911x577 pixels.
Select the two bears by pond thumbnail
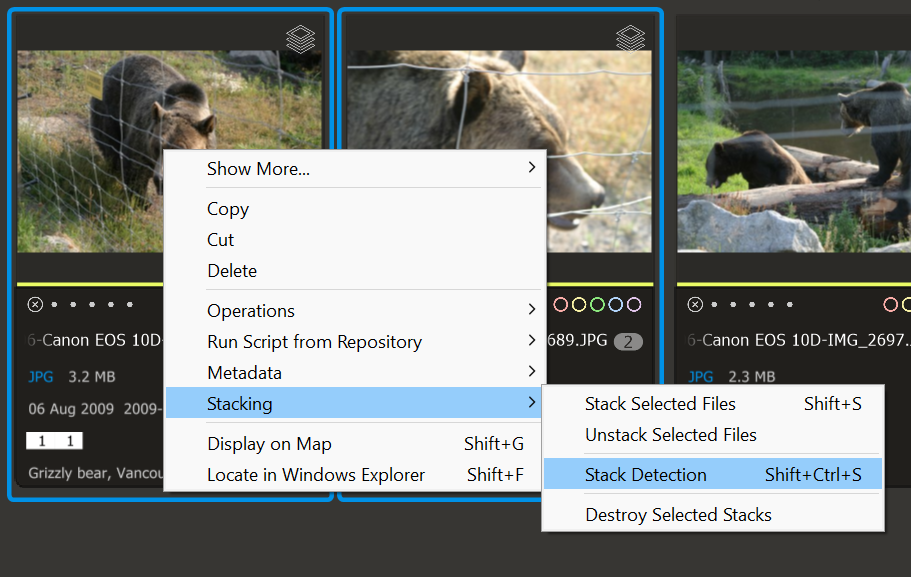tap(794, 151)
